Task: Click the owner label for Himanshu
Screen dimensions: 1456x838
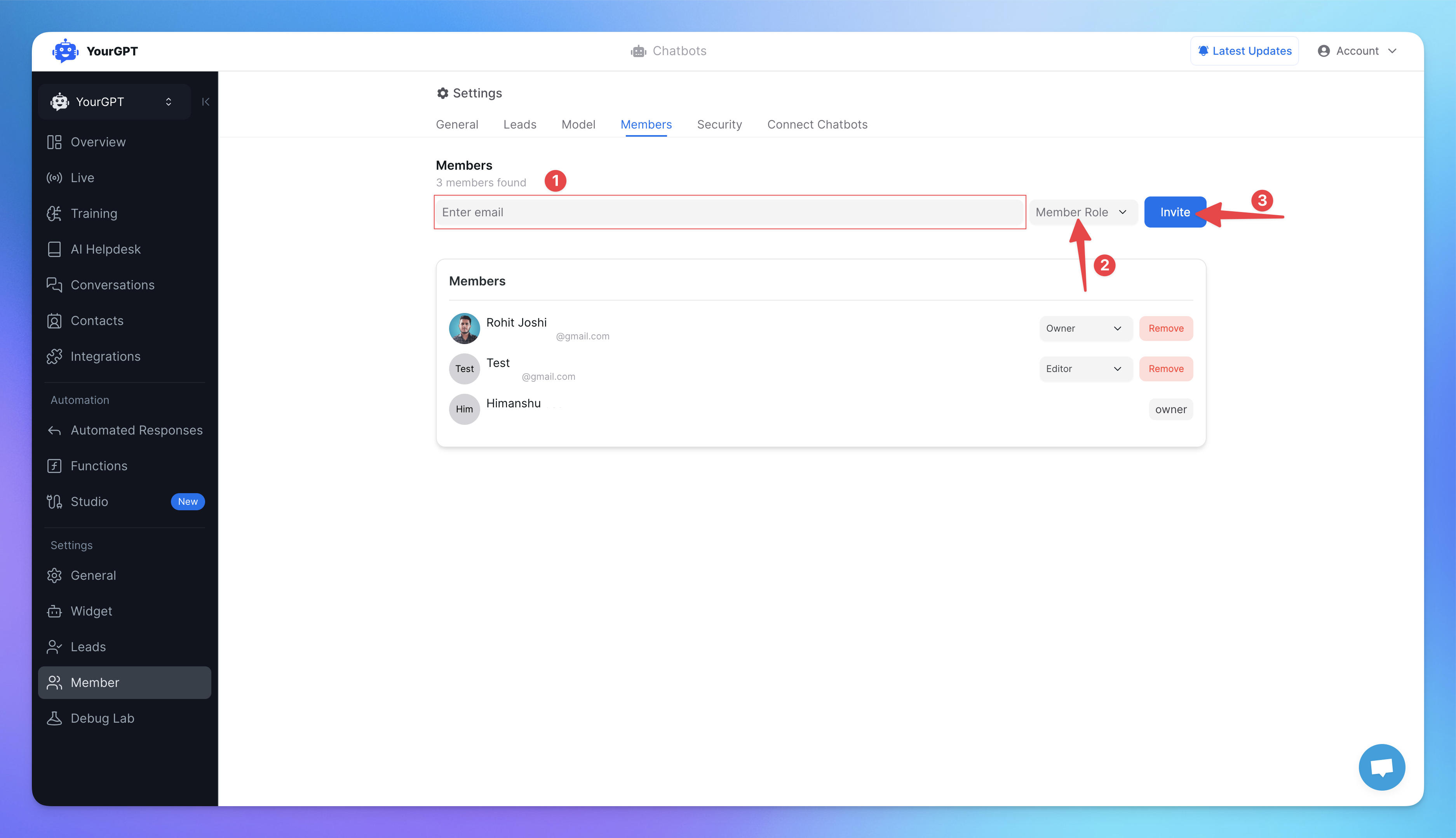Action: (x=1170, y=410)
